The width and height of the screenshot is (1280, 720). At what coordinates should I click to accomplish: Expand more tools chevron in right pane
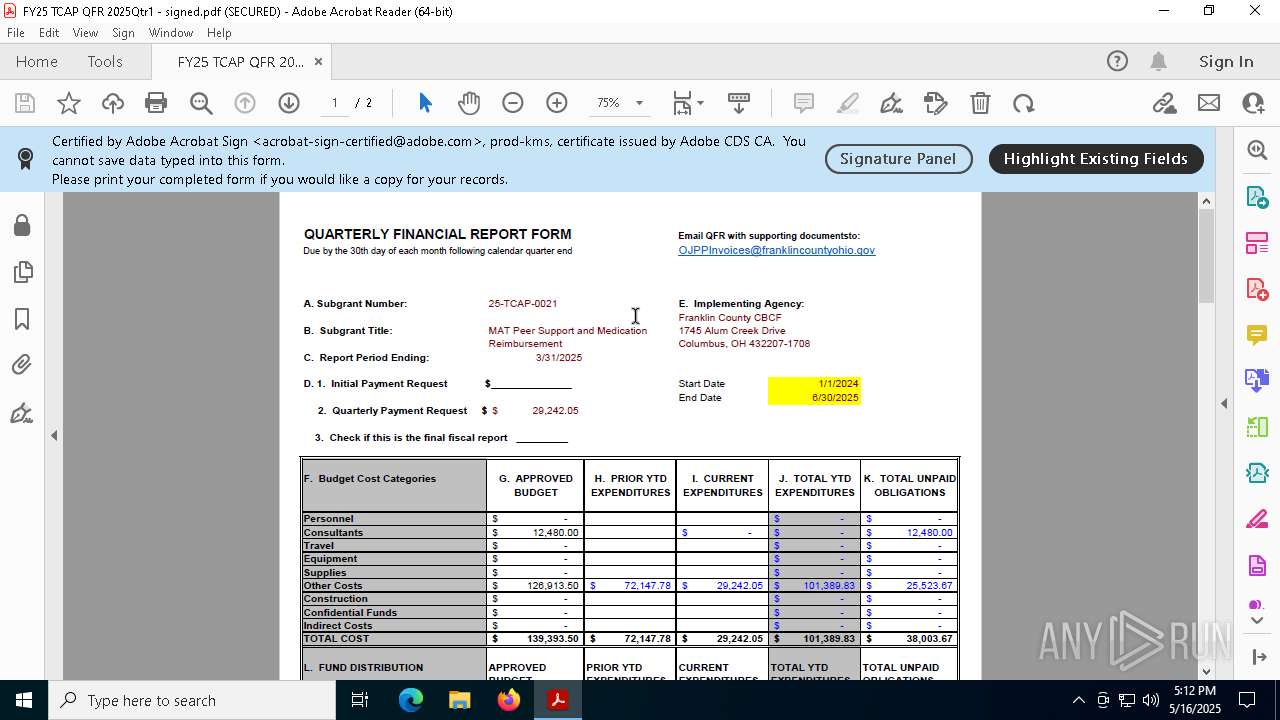tap(1257, 621)
